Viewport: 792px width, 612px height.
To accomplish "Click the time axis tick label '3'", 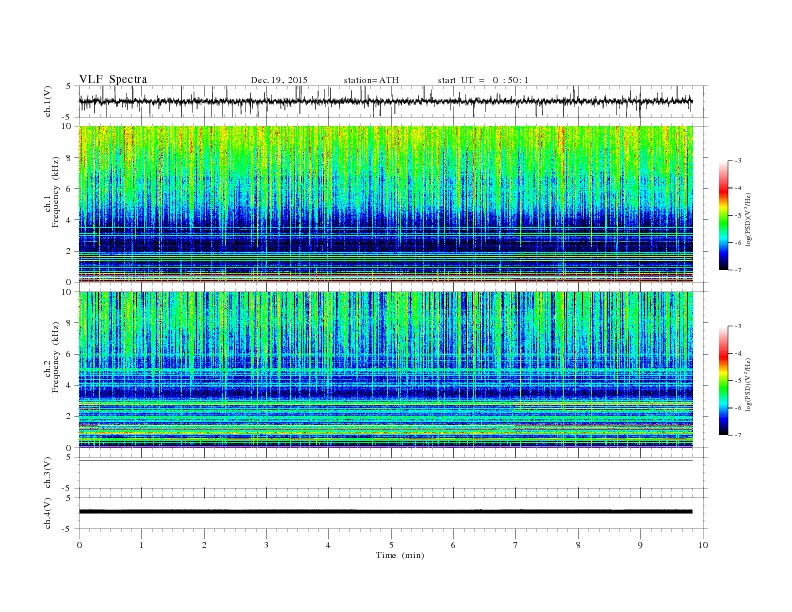I will 266,545.
